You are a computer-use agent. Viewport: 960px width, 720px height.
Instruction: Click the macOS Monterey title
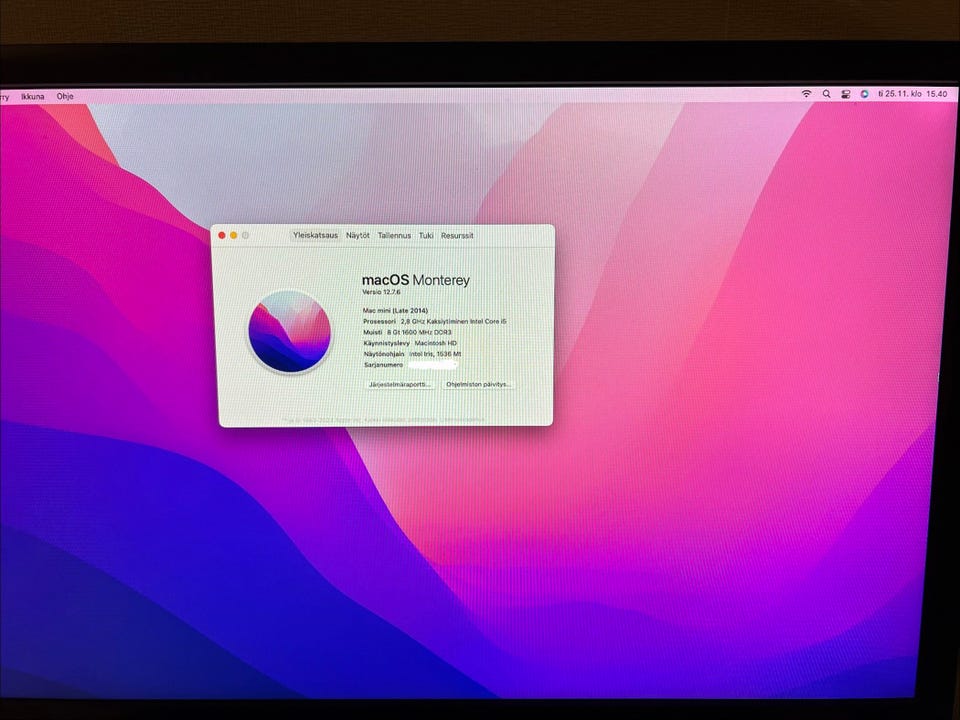tap(416, 280)
